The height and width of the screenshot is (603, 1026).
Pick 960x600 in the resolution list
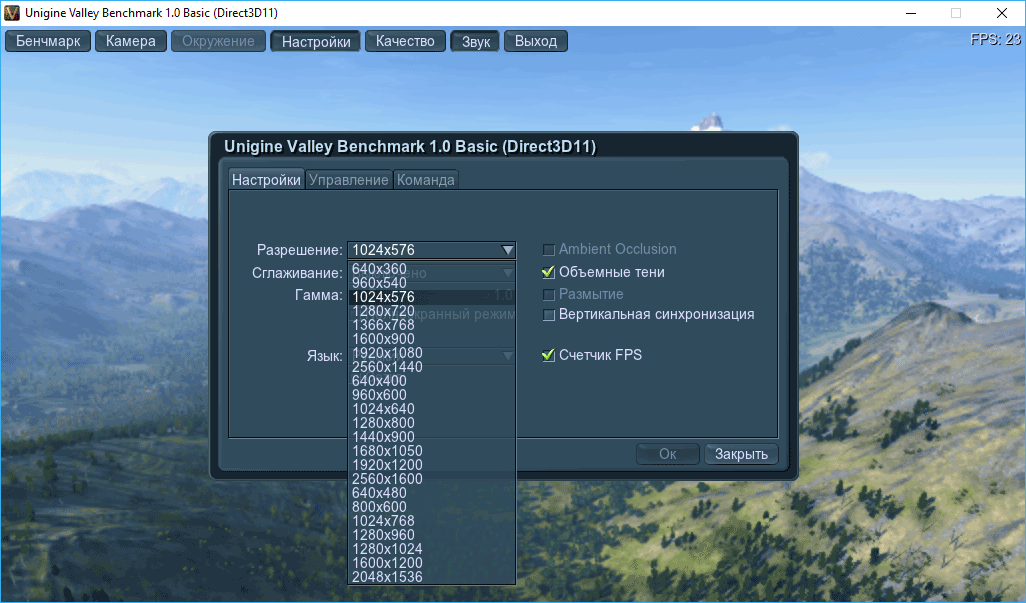[x=432, y=395]
